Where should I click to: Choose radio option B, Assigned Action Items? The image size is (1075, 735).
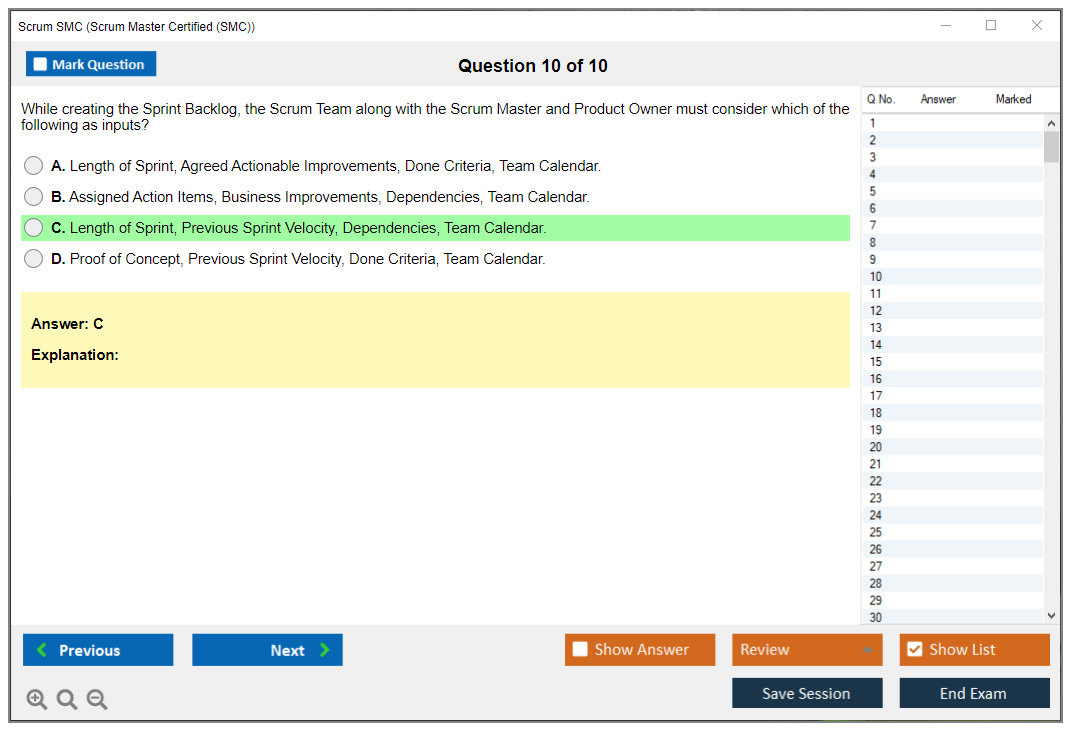[x=34, y=197]
